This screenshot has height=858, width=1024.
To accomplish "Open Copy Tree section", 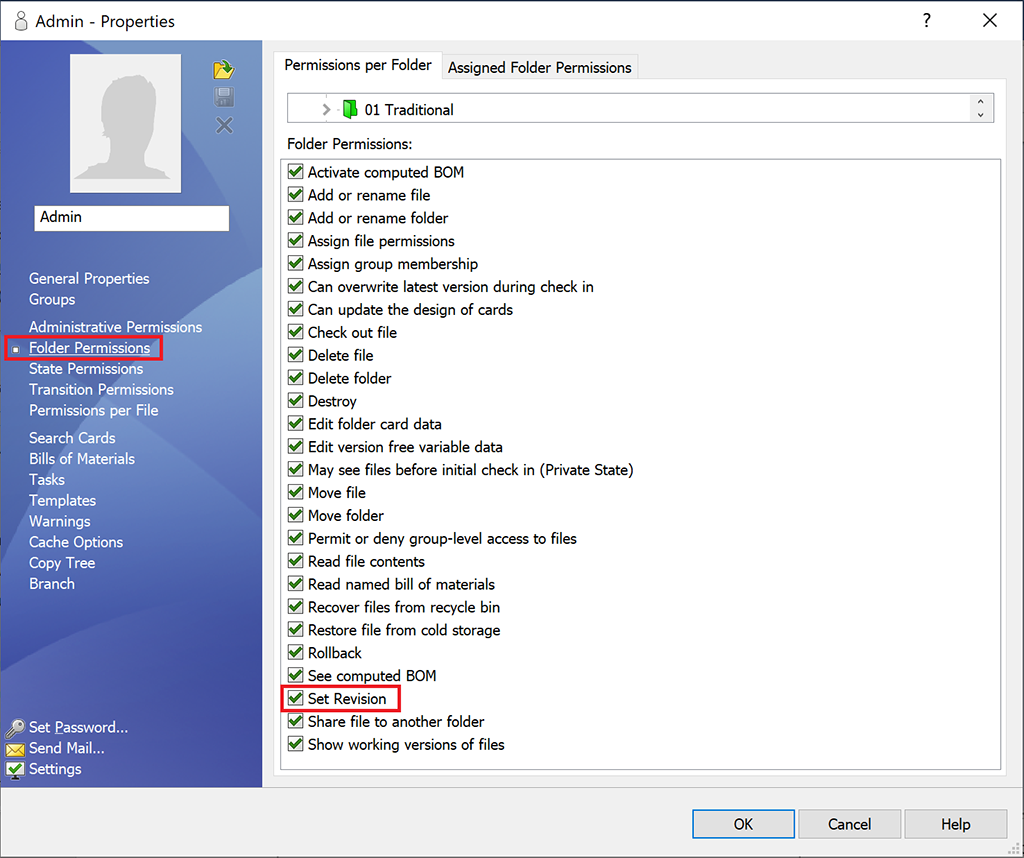I will click(62, 563).
